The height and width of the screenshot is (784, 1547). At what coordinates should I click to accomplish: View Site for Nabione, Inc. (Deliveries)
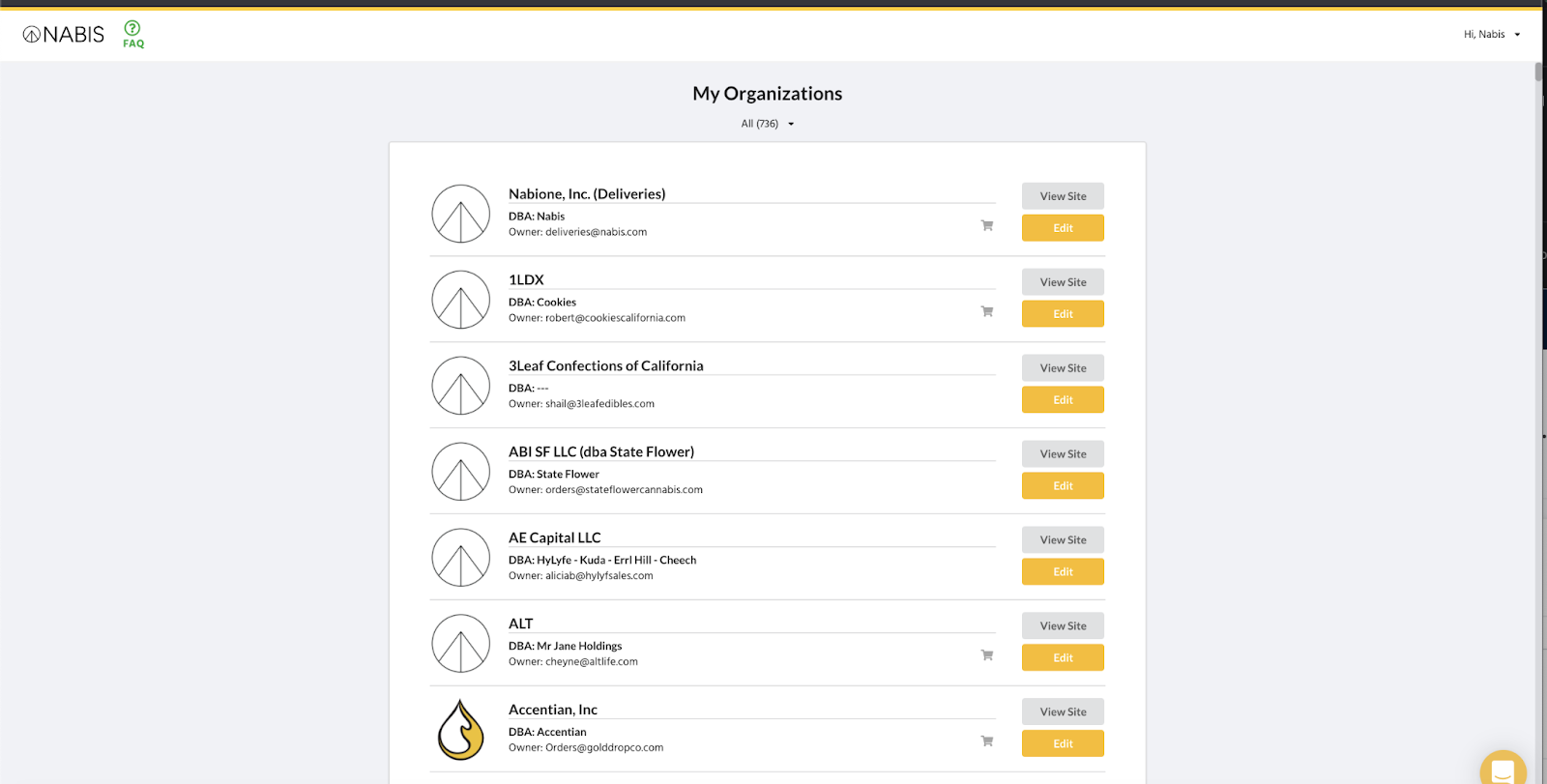1063,196
